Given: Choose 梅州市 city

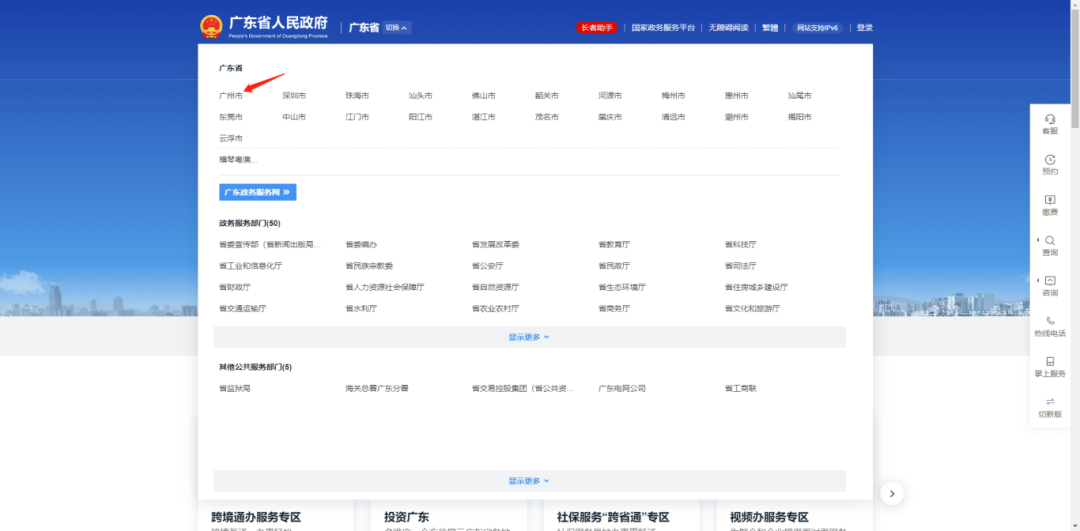Looking at the screenshot, I should [x=673, y=96].
